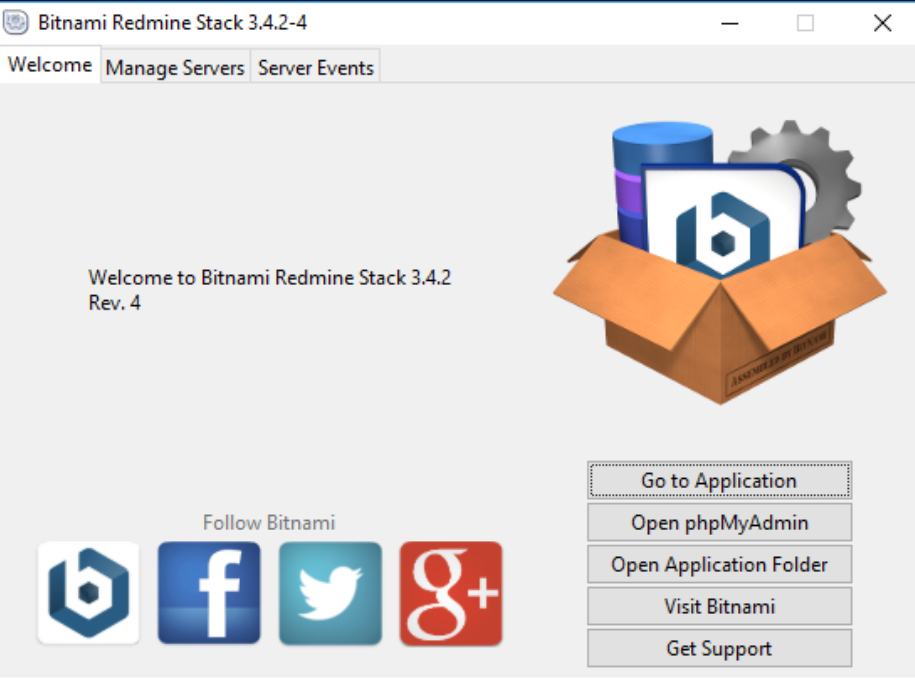Image resolution: width=915 pixels, height=678 pixels.
Task: Select the Welcome tab
Action: click(x=49, y=64)
